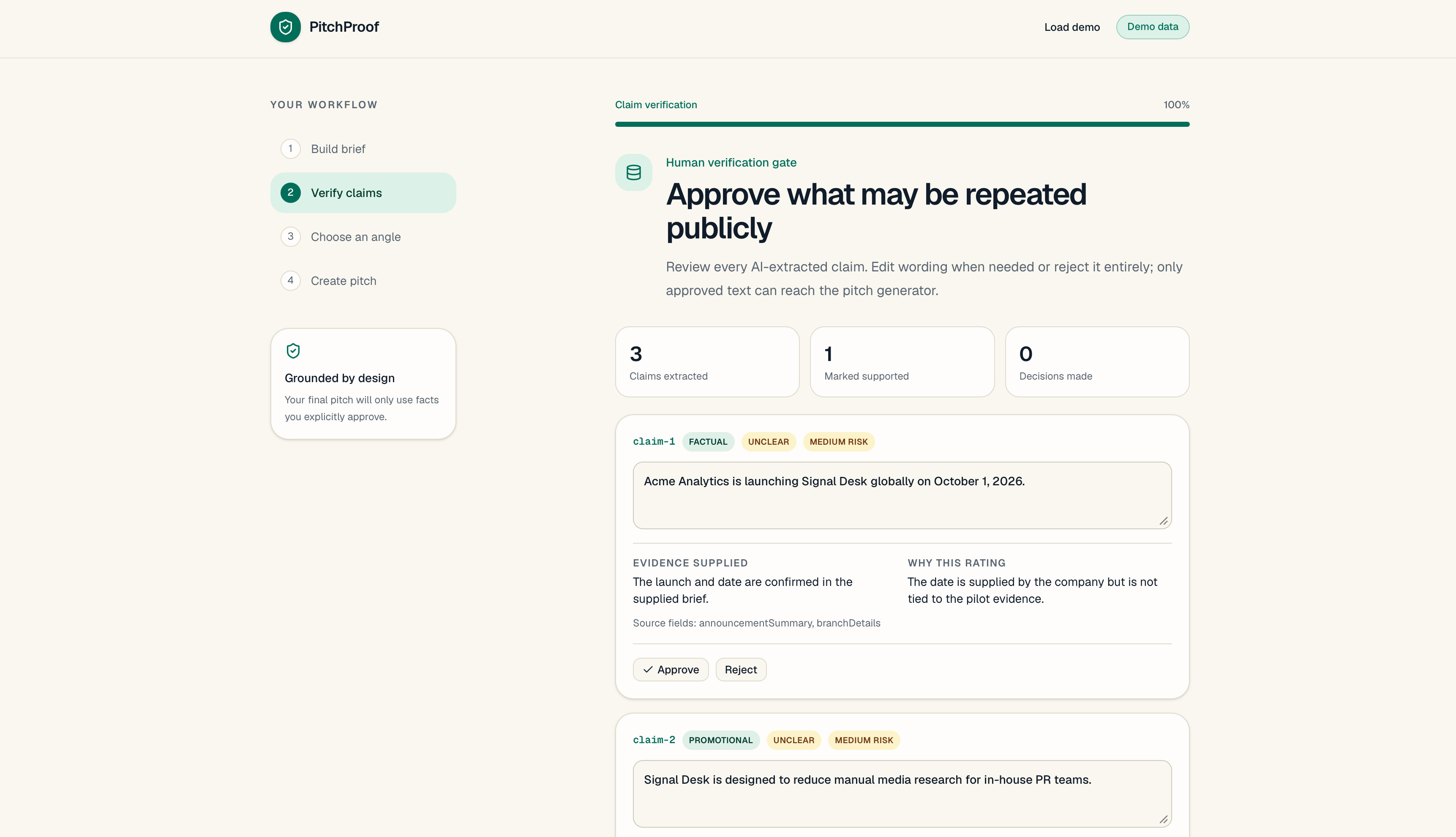The image size is (1456, 837).
Task: Click the resize handle of claim-1 text box
Action: (x=1163, y=521)
